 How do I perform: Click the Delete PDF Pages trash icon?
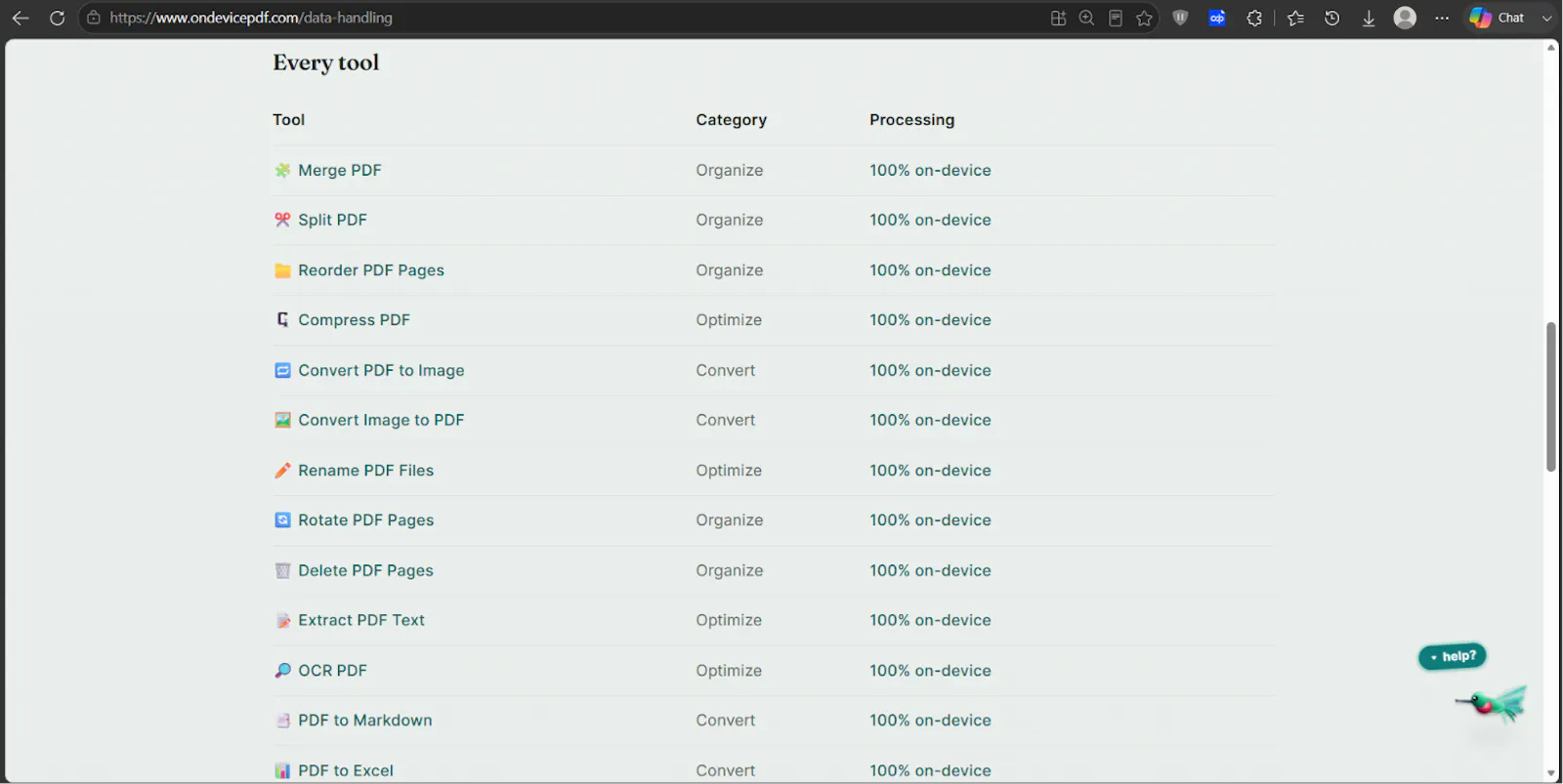282,570
